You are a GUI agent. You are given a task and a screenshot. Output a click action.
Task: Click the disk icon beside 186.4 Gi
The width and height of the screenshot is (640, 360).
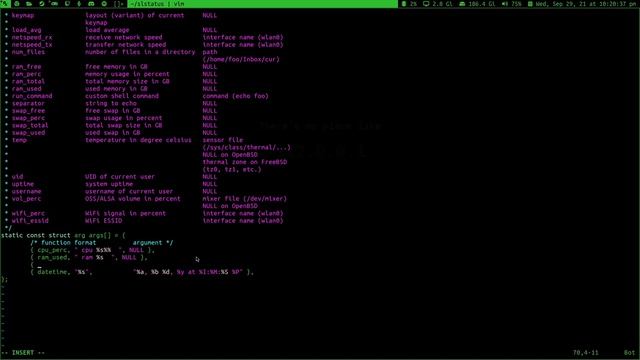pos(462,4)
